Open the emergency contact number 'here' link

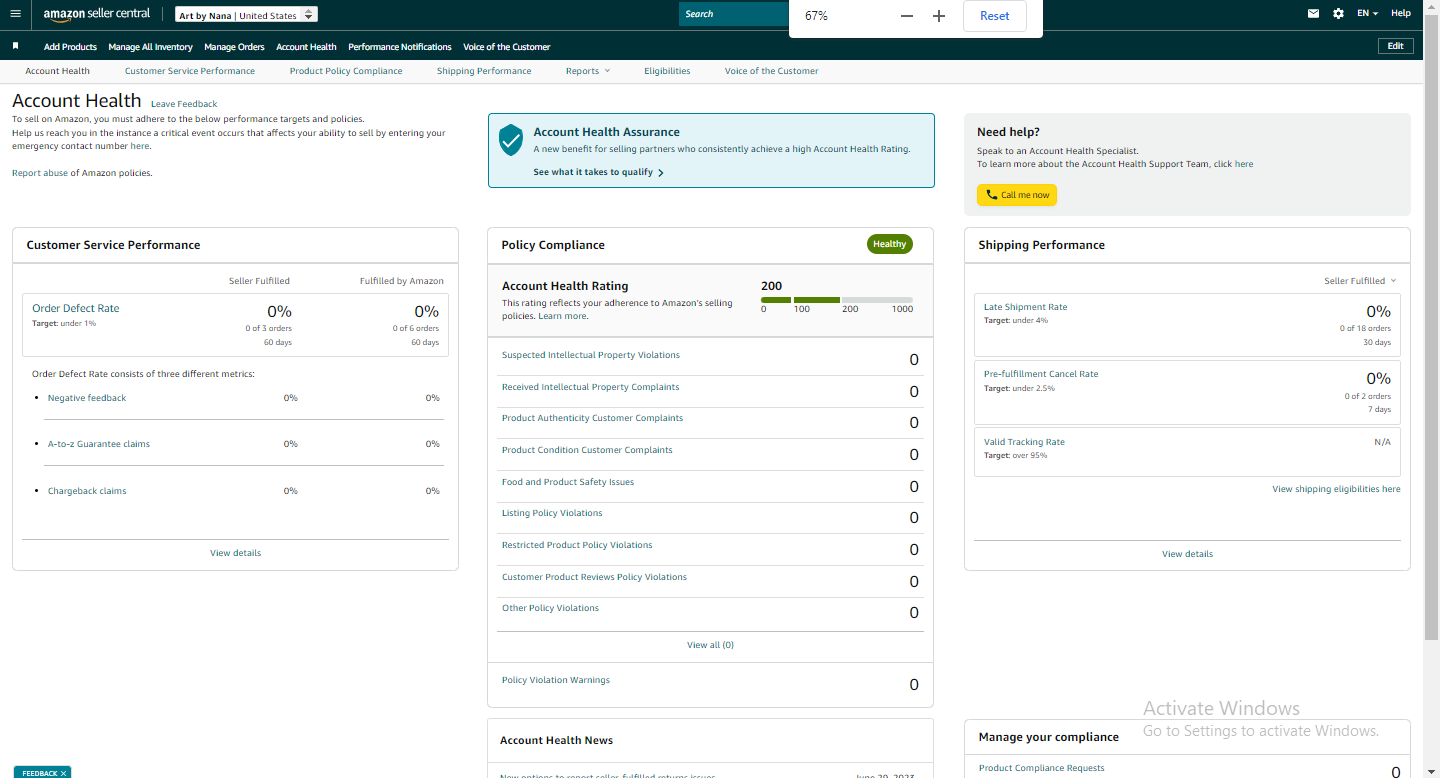pos(139,146)
